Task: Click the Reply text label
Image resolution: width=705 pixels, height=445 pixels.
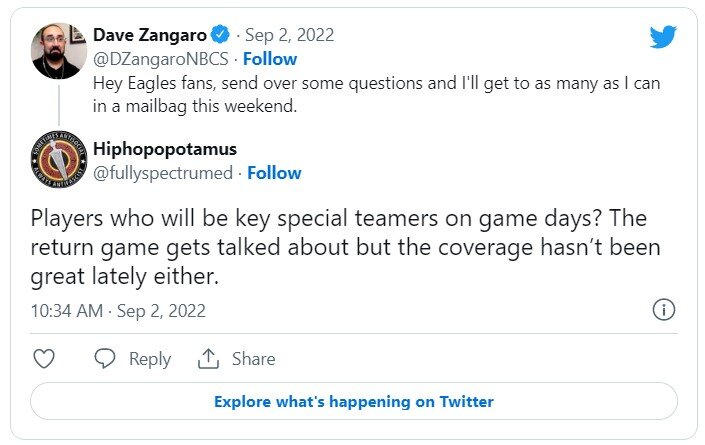Action: [x=150, y=358]
